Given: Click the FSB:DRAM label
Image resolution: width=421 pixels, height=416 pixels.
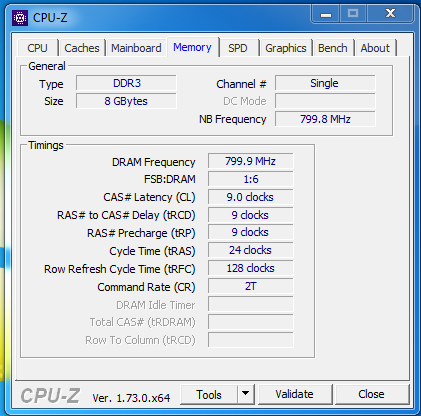Looking at the screenshot, I should (x=170, y=179).
